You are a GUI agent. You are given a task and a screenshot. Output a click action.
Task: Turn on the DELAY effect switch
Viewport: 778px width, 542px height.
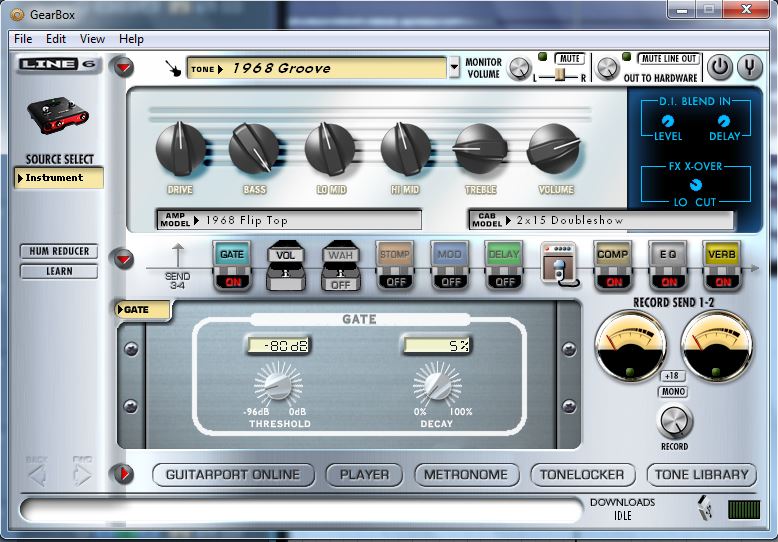click(x=505, y=282)
